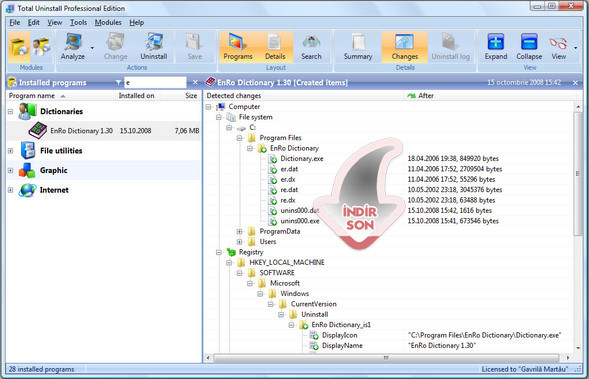Select Dictionary.exe file icon
This screenshot has width=589, height=379.
pos(272,159)
